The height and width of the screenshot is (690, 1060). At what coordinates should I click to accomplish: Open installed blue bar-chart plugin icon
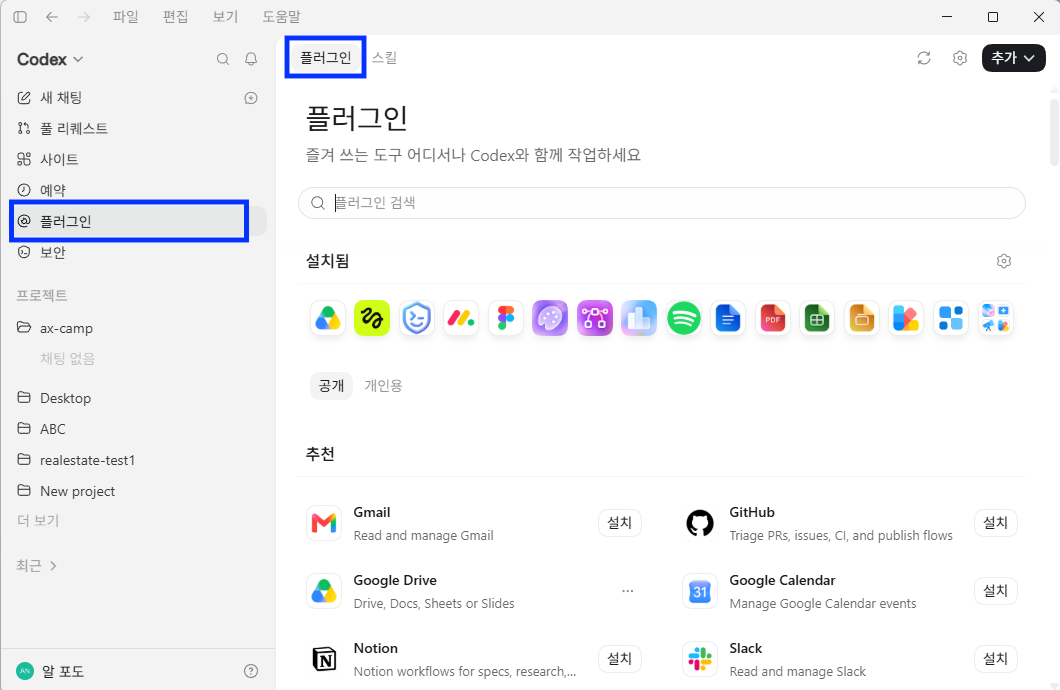click(639, 318)
